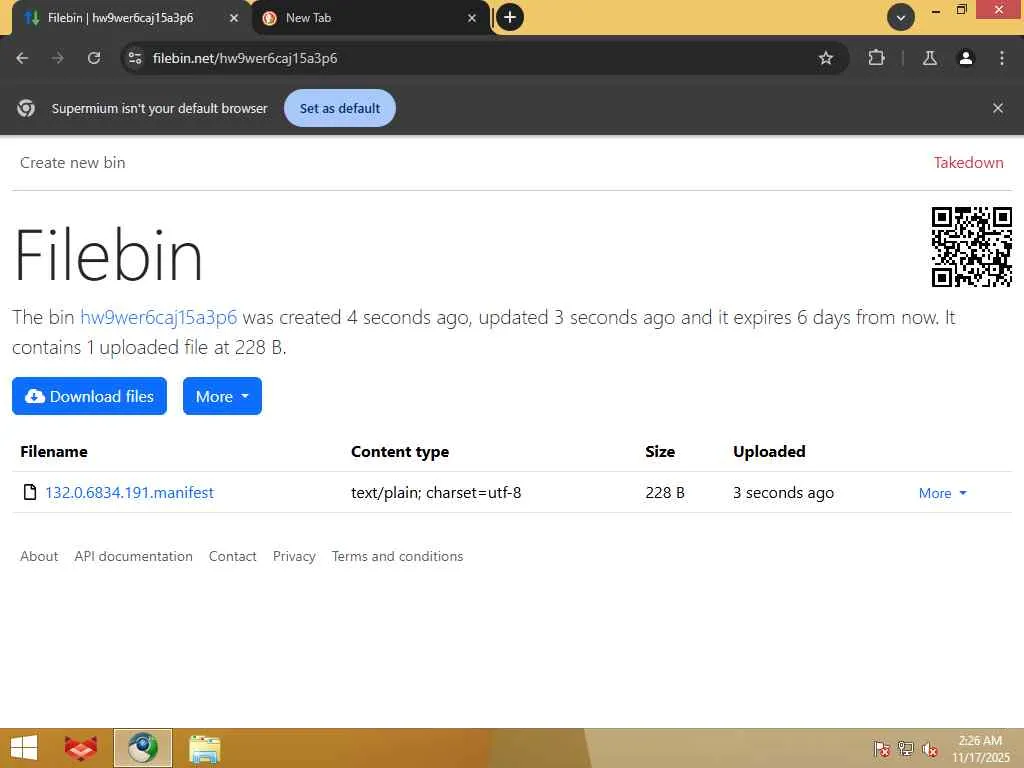Open the About footer link
The width and height of the screenshot is (1024, 768).
click(39, 556)
